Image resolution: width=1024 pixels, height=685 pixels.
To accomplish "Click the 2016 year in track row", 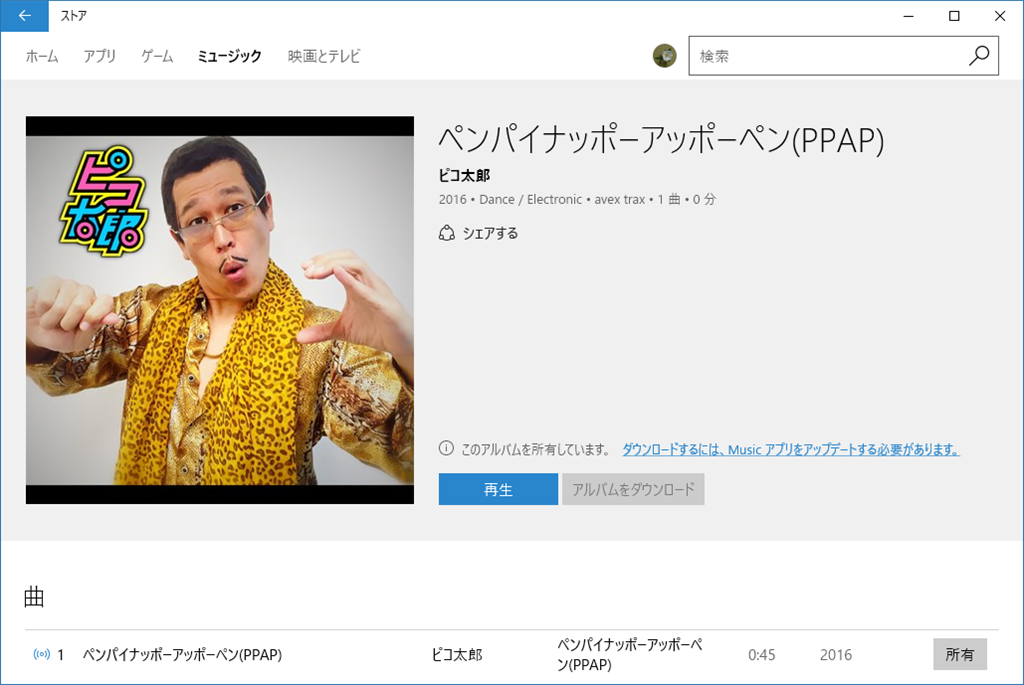I will 836,654.
